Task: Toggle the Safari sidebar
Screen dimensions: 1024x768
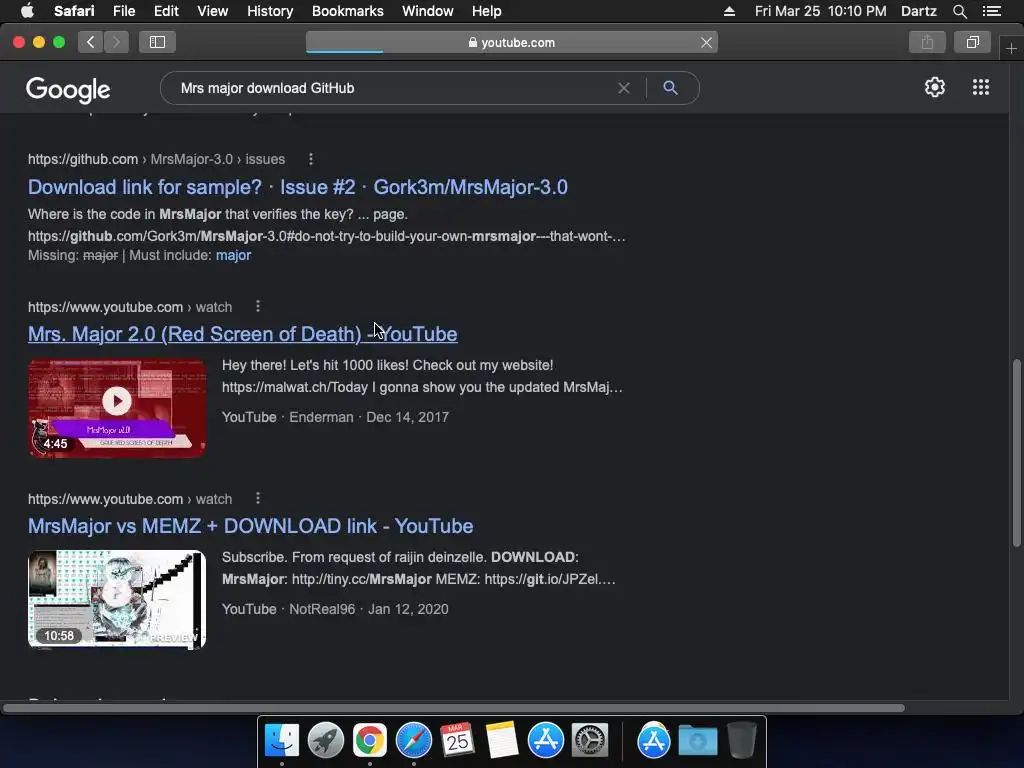Action: (157, 42)
